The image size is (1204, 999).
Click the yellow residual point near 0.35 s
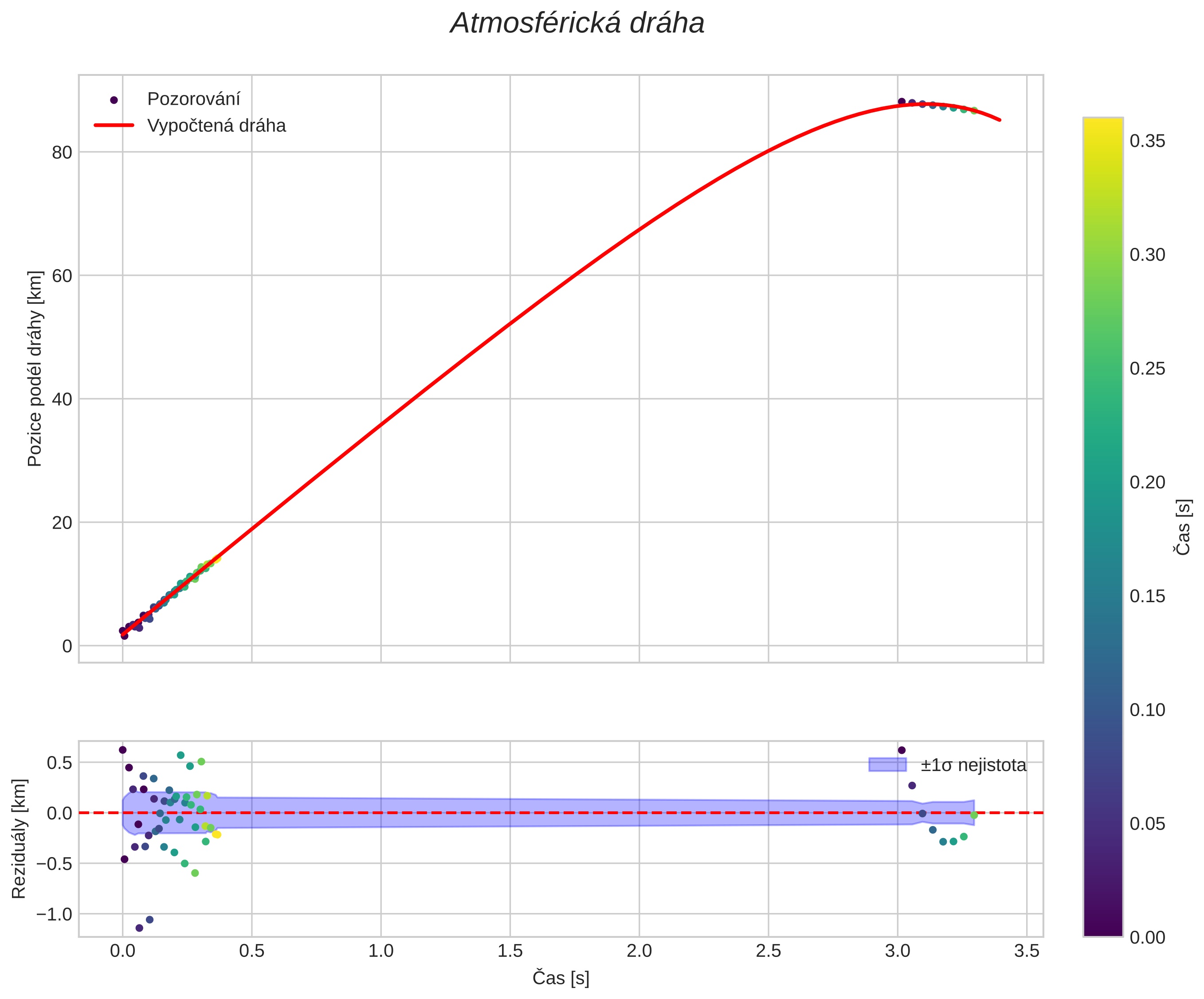click(217, 834)
